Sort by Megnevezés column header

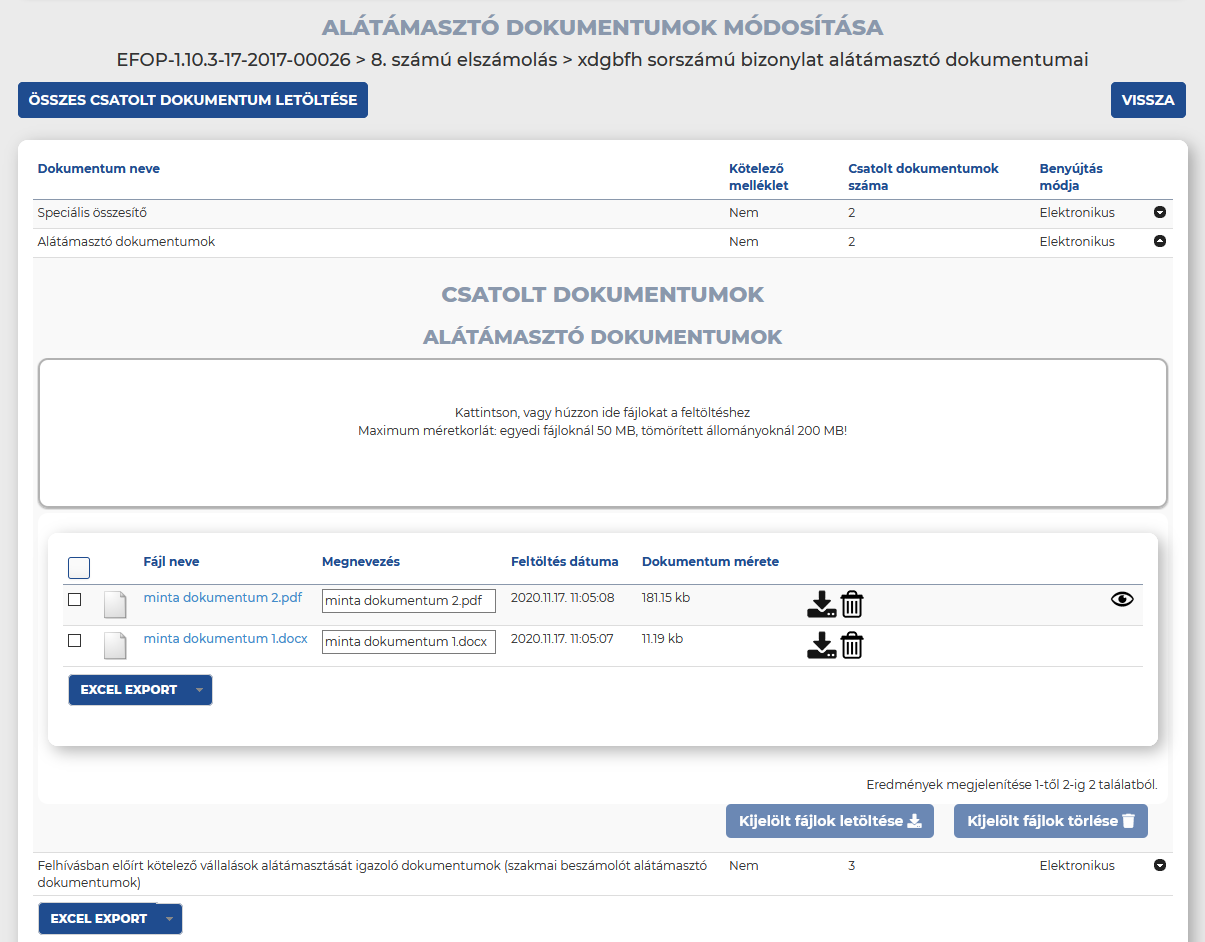(x=361, y=562)
